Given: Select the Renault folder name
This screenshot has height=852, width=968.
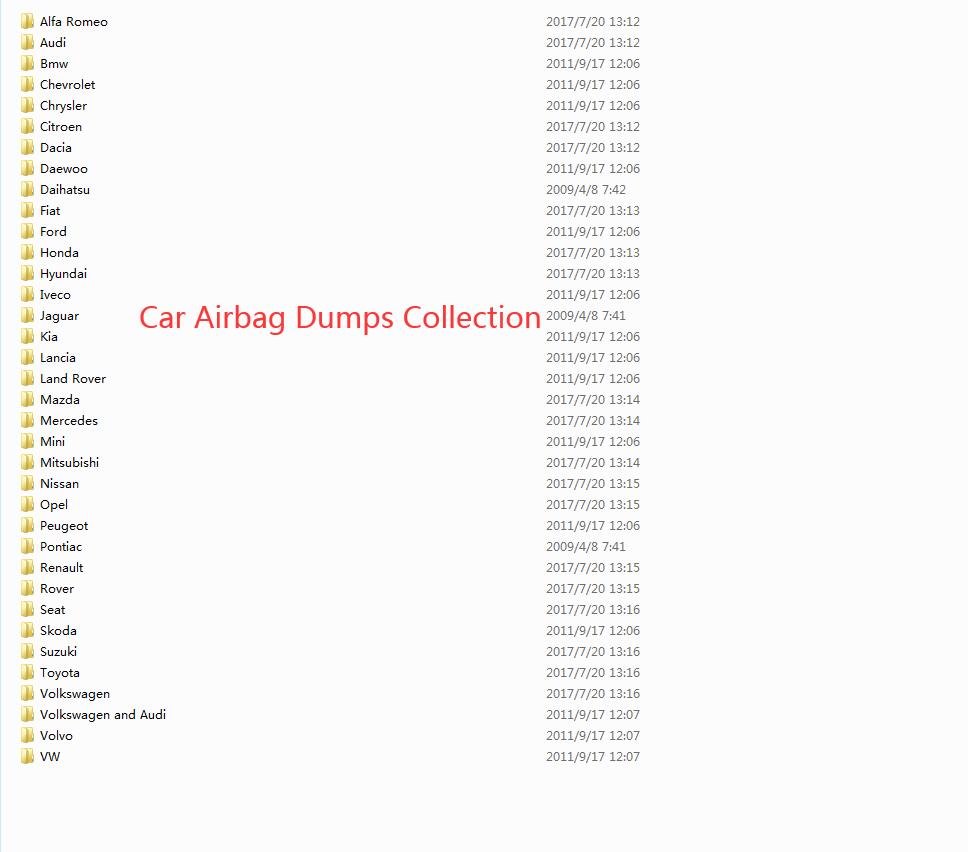Looking at the screenshot, I should coord(62,567).
